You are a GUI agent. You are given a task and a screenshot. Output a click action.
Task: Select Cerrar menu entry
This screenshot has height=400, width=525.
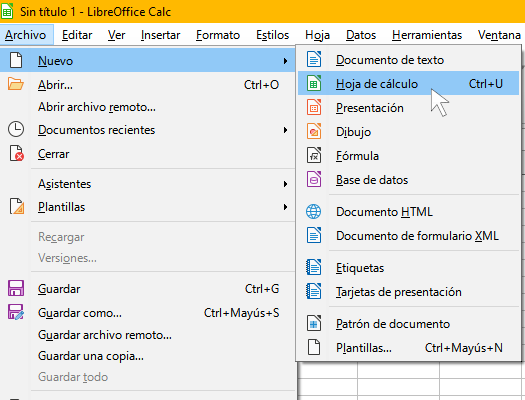click(x=147, y=154)
